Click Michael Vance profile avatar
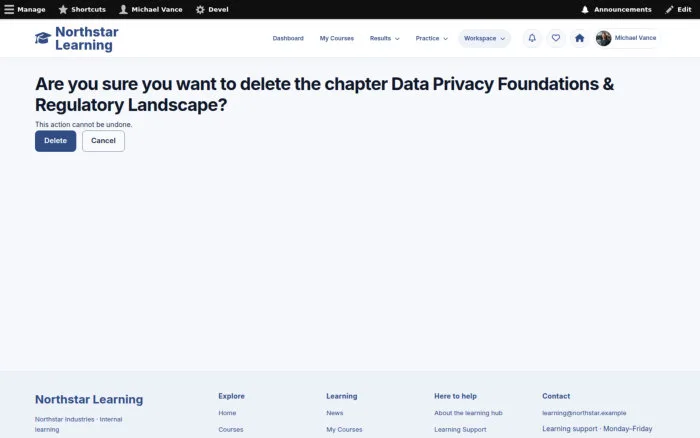This screenshot has height=438, width=700. point(604,38)
